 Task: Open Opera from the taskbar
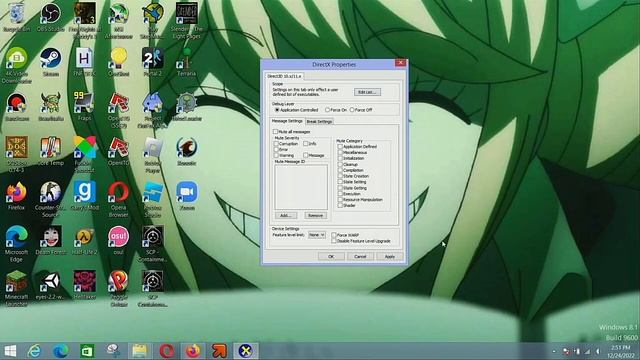click(x=167, y=351)
